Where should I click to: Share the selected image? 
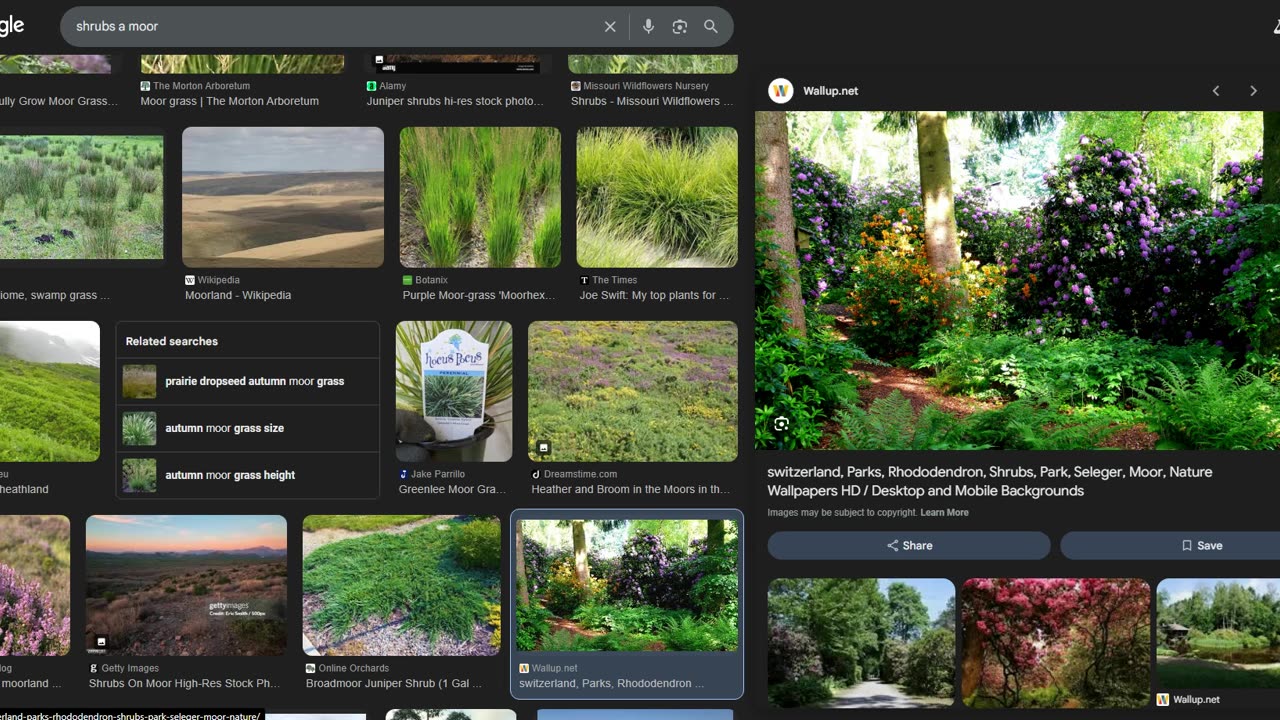(x=909, y=546)
